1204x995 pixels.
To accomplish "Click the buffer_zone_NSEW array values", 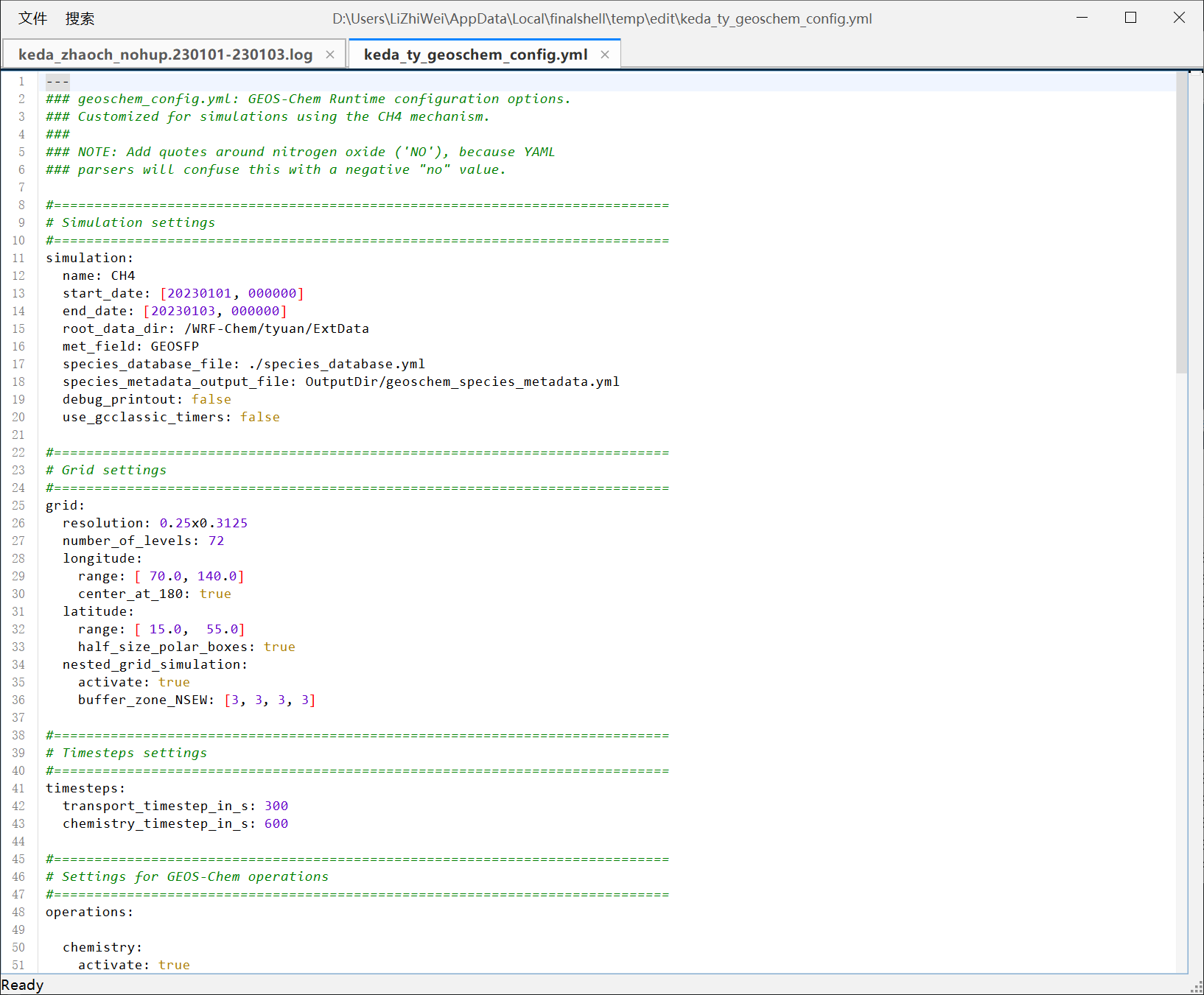I will pos(270,700).
